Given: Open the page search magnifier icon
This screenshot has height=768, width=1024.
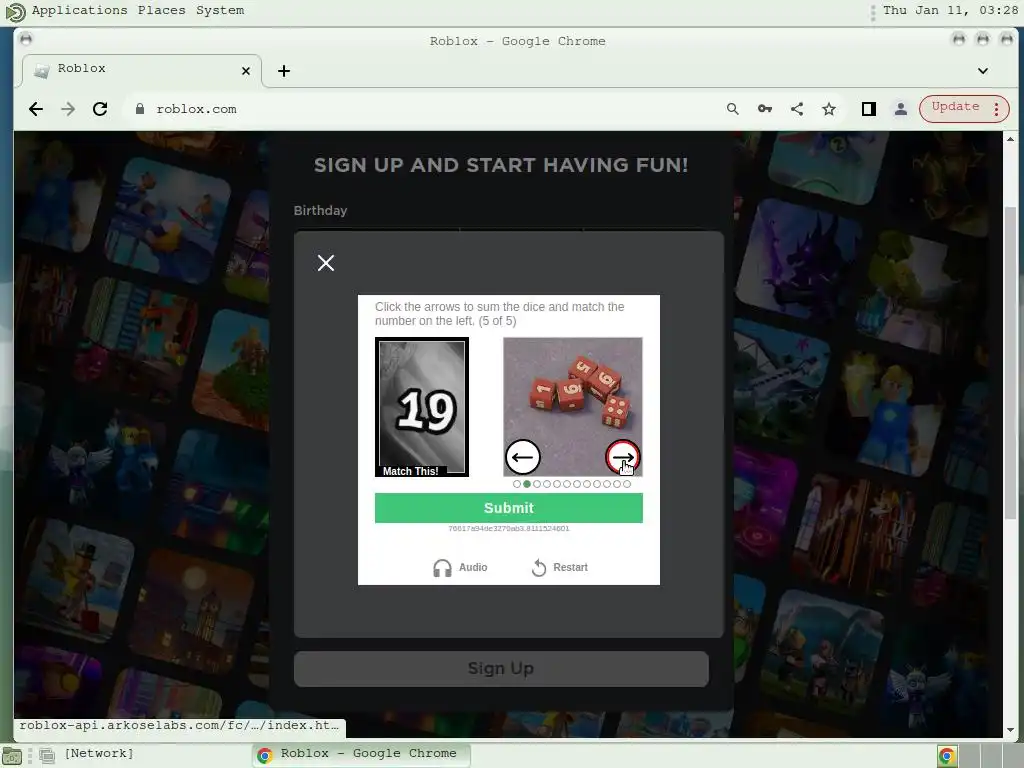Looking at the screenshot, I should (733, 109).
